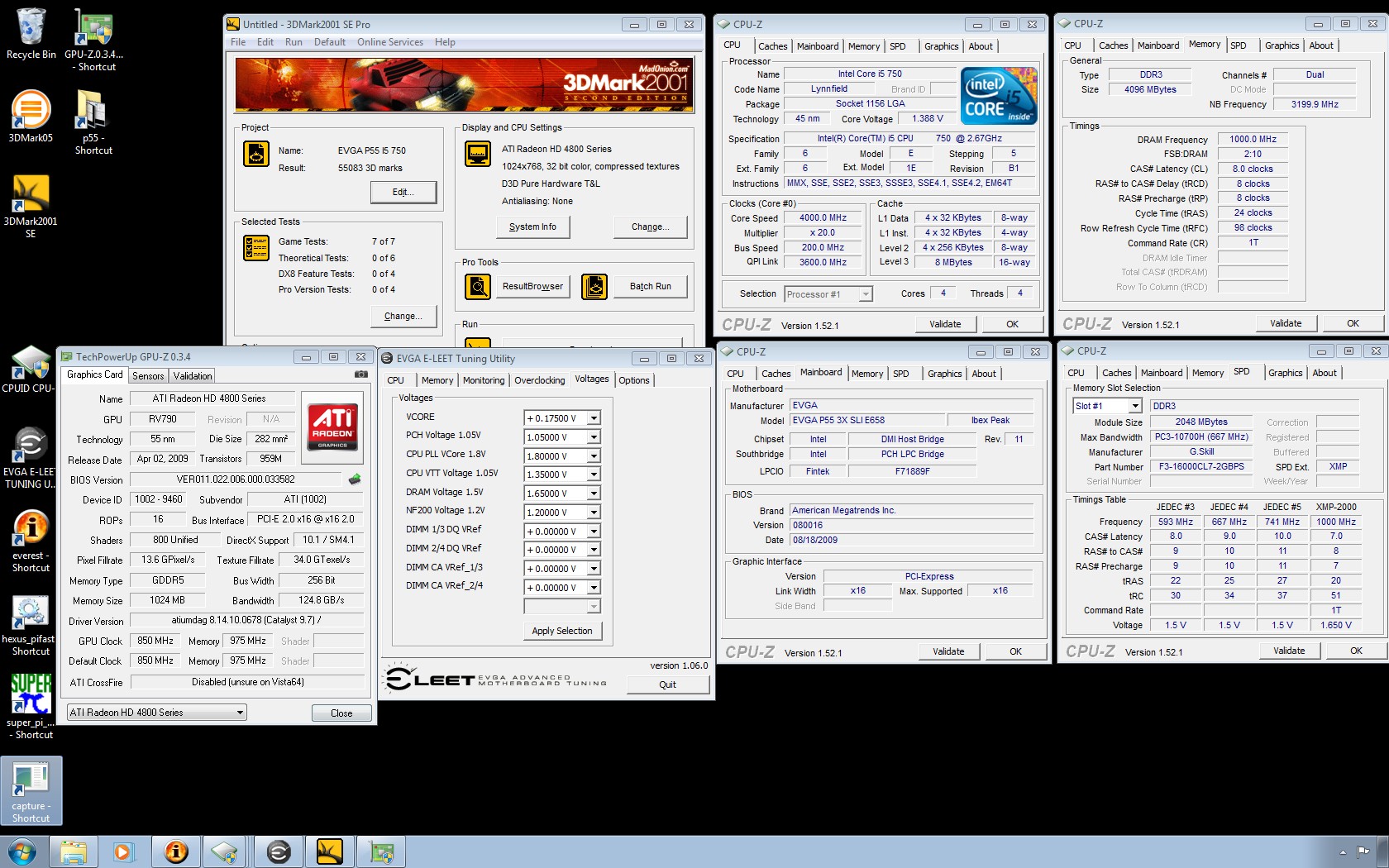Open the everest Shortcut desktop icon
Viewport: 1389px width, 868px height.
point(31,540)
